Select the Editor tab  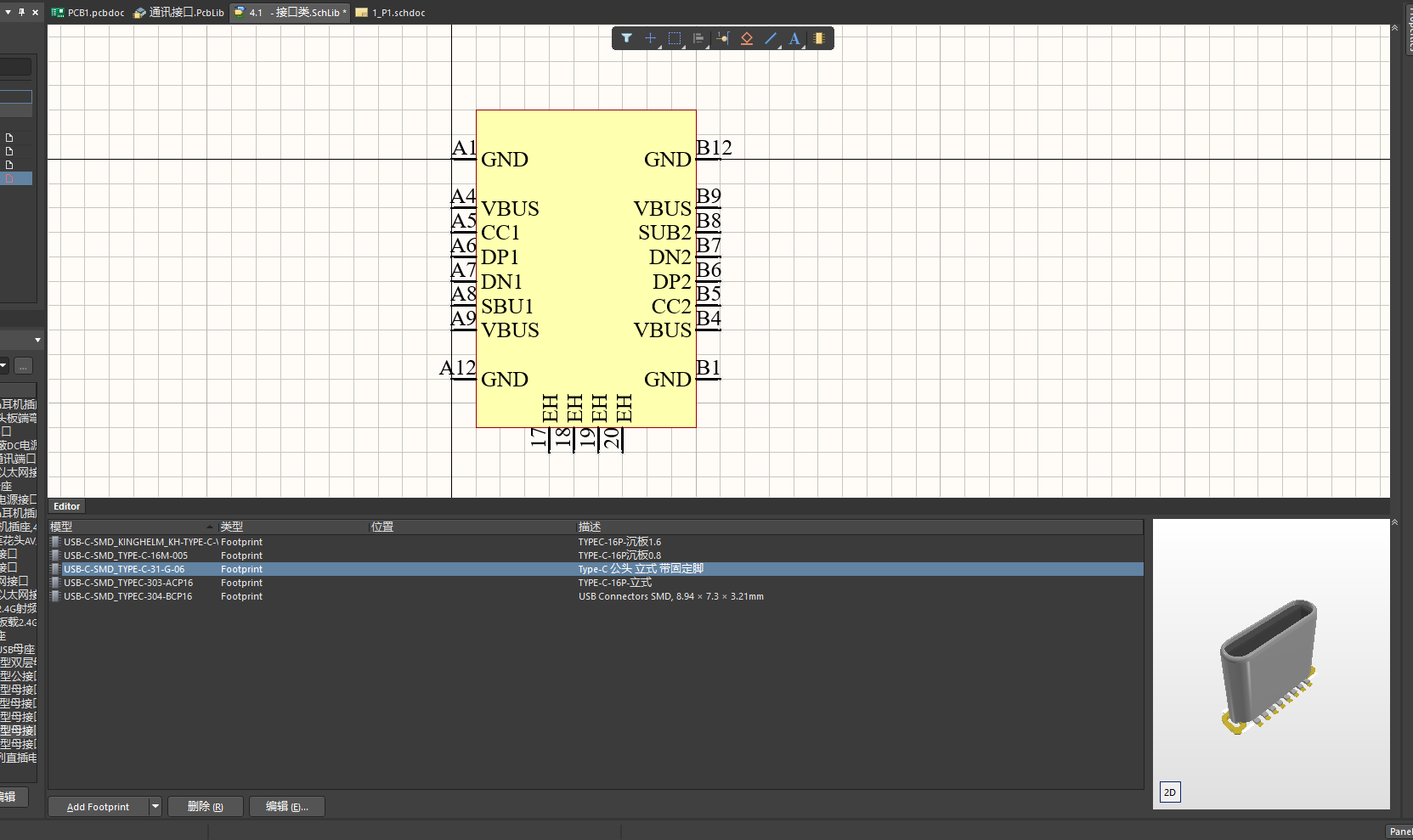click(x=67, y=506)
